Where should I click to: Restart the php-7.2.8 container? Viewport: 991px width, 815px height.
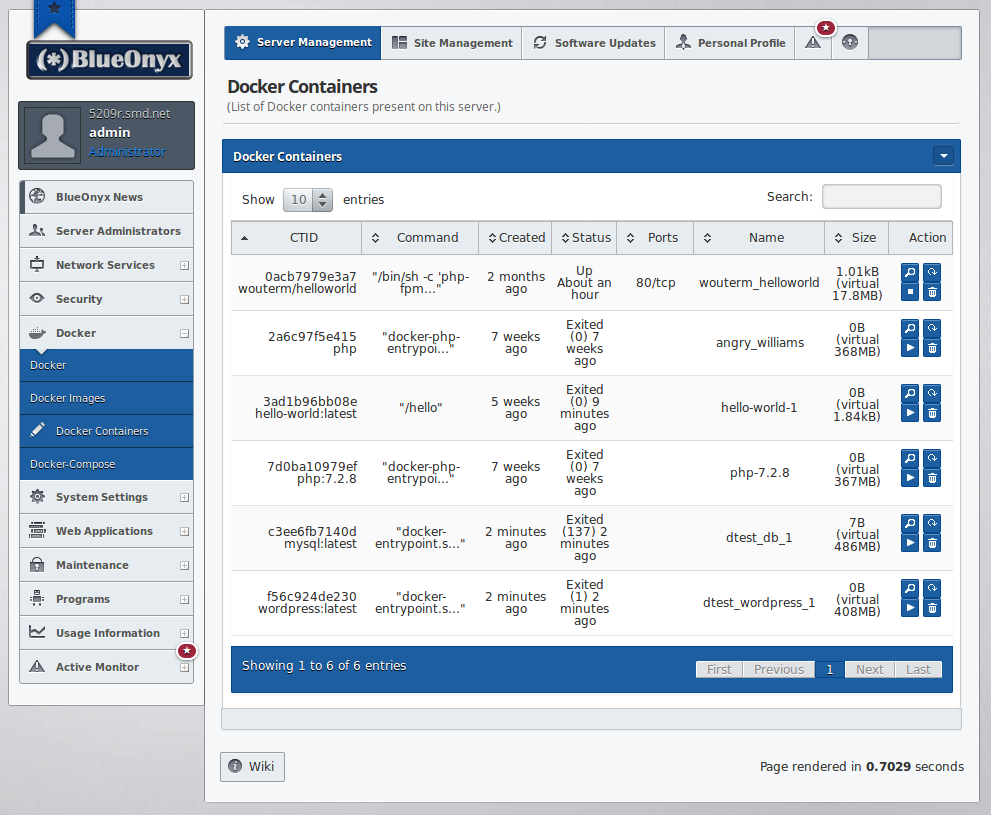coord(932,458)
